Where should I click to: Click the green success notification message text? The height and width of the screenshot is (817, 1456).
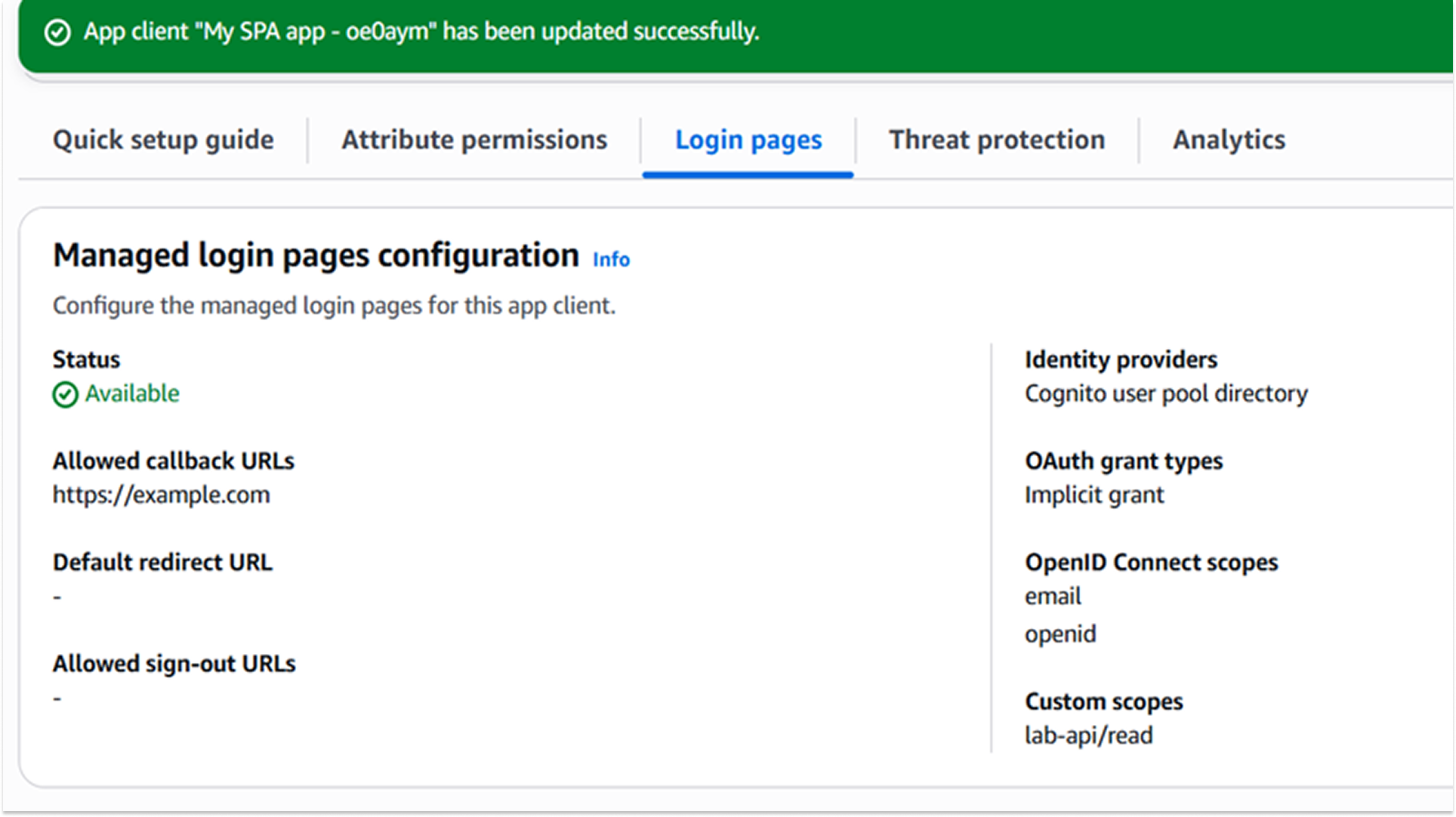(421, 32)
